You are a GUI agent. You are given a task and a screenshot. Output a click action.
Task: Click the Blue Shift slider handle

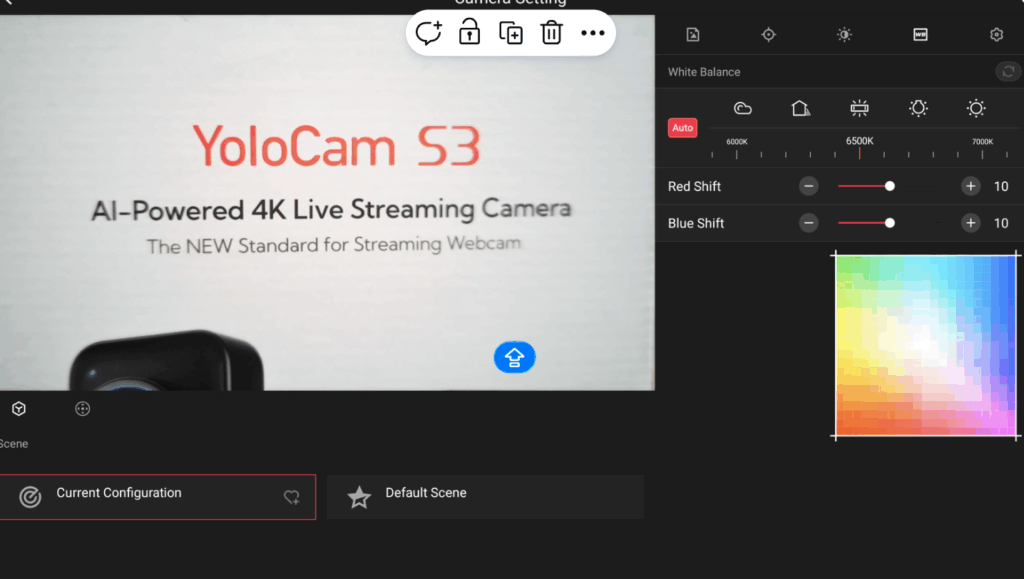pos(889,223)
